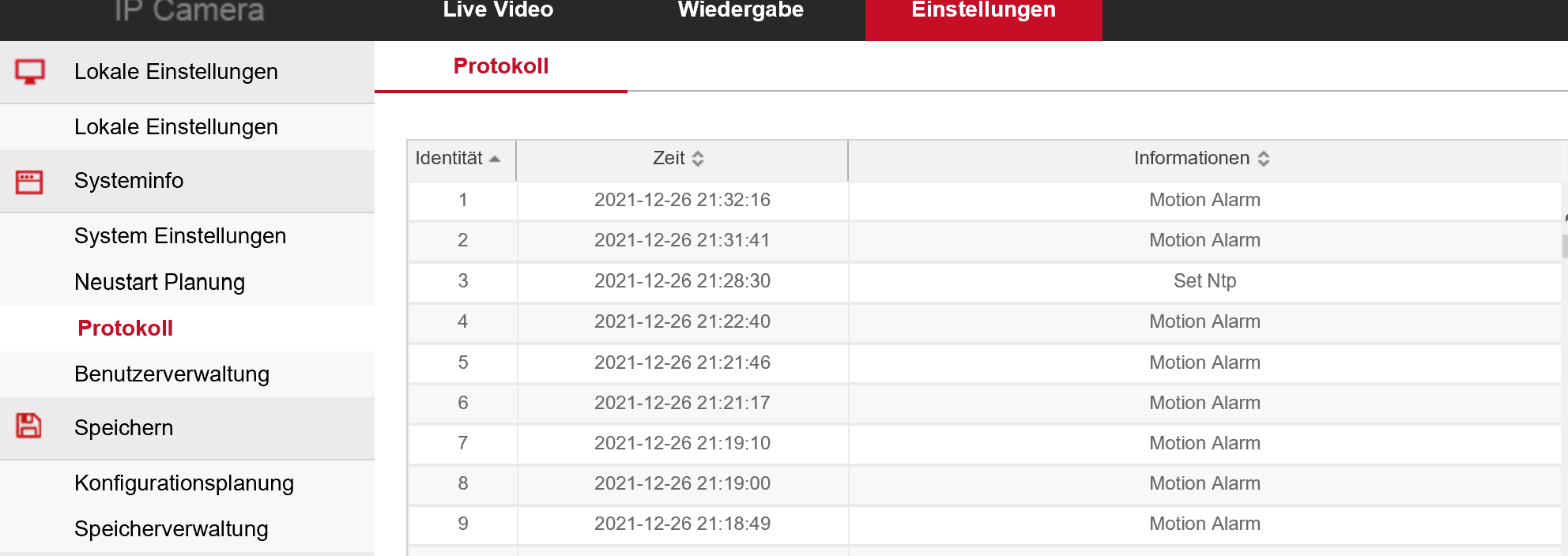
Task: Sort by the Identität column arrow
Action: pyautogui.click(x=495, y=159)
